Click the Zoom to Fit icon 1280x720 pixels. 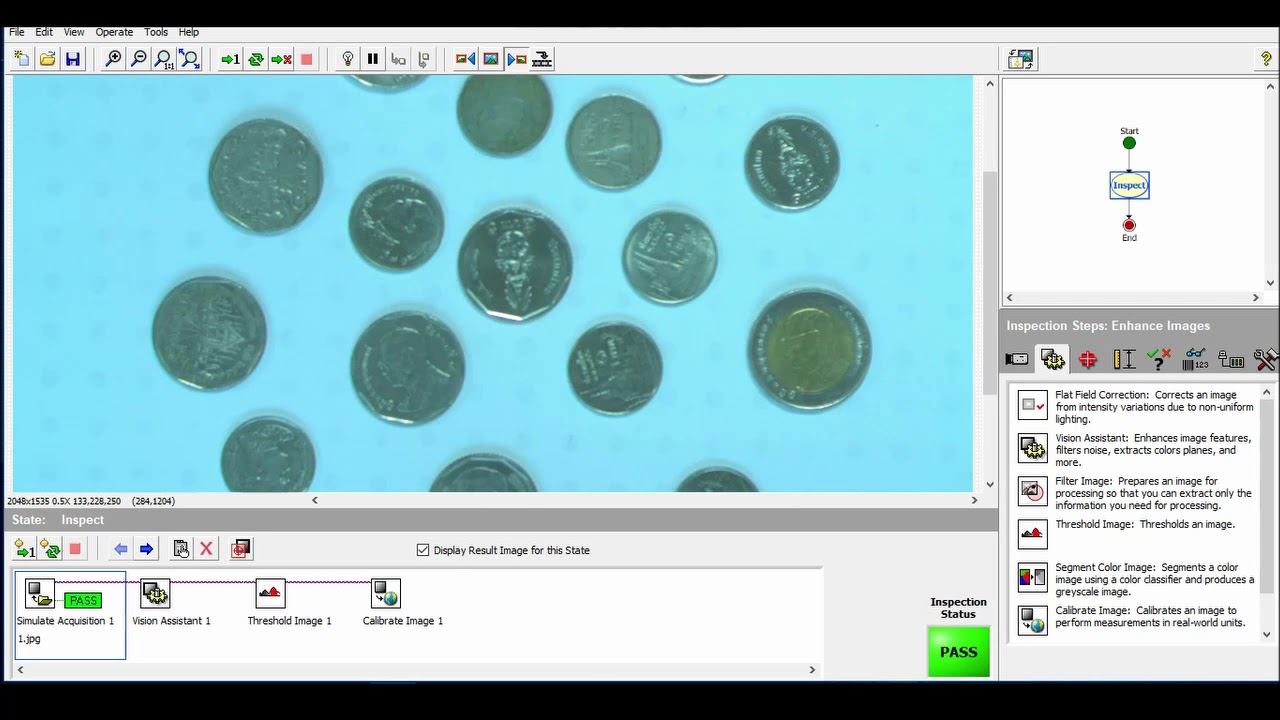click(189, 59)
